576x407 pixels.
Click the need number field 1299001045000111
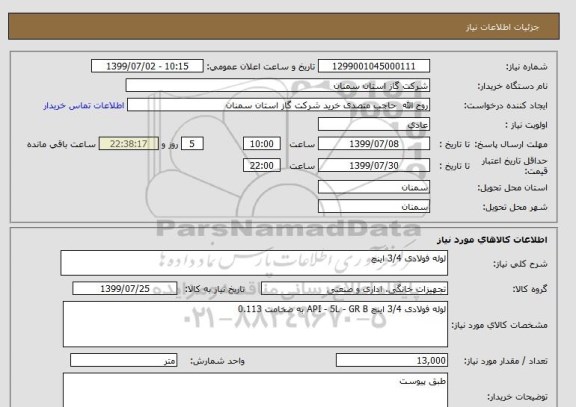click(374, 66)
